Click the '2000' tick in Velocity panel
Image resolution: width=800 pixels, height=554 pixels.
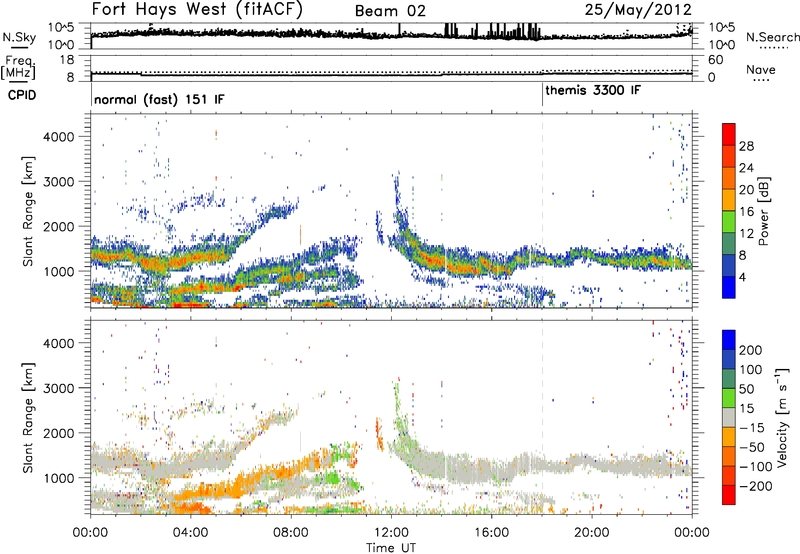[x=59, y=433]
